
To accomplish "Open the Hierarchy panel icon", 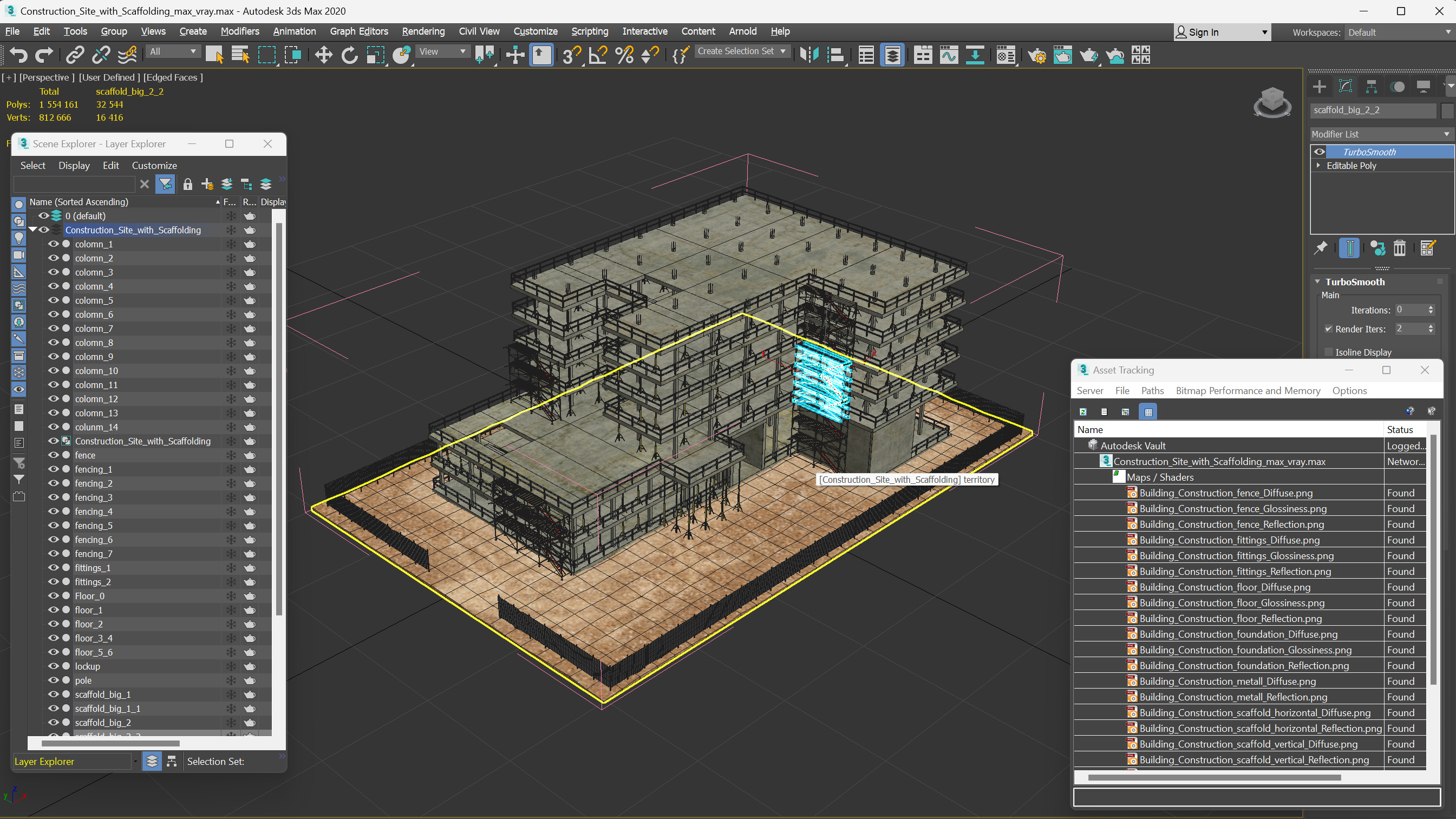I will tap(1371, 87).
